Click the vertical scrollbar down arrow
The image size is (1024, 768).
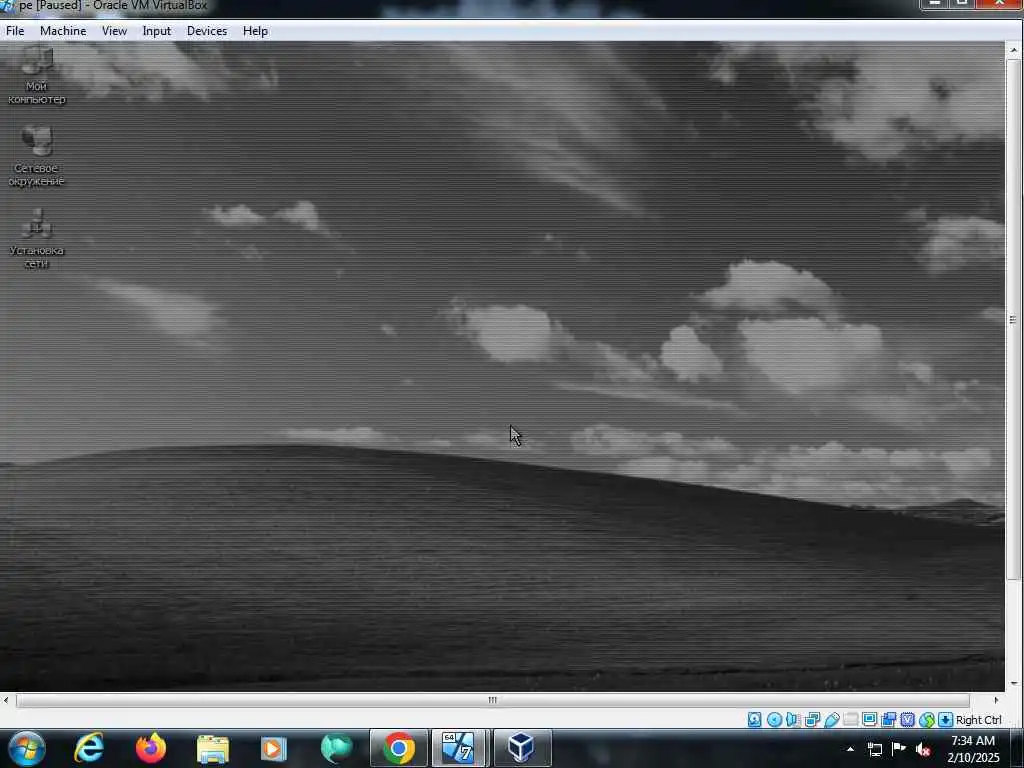[1014, 684]
